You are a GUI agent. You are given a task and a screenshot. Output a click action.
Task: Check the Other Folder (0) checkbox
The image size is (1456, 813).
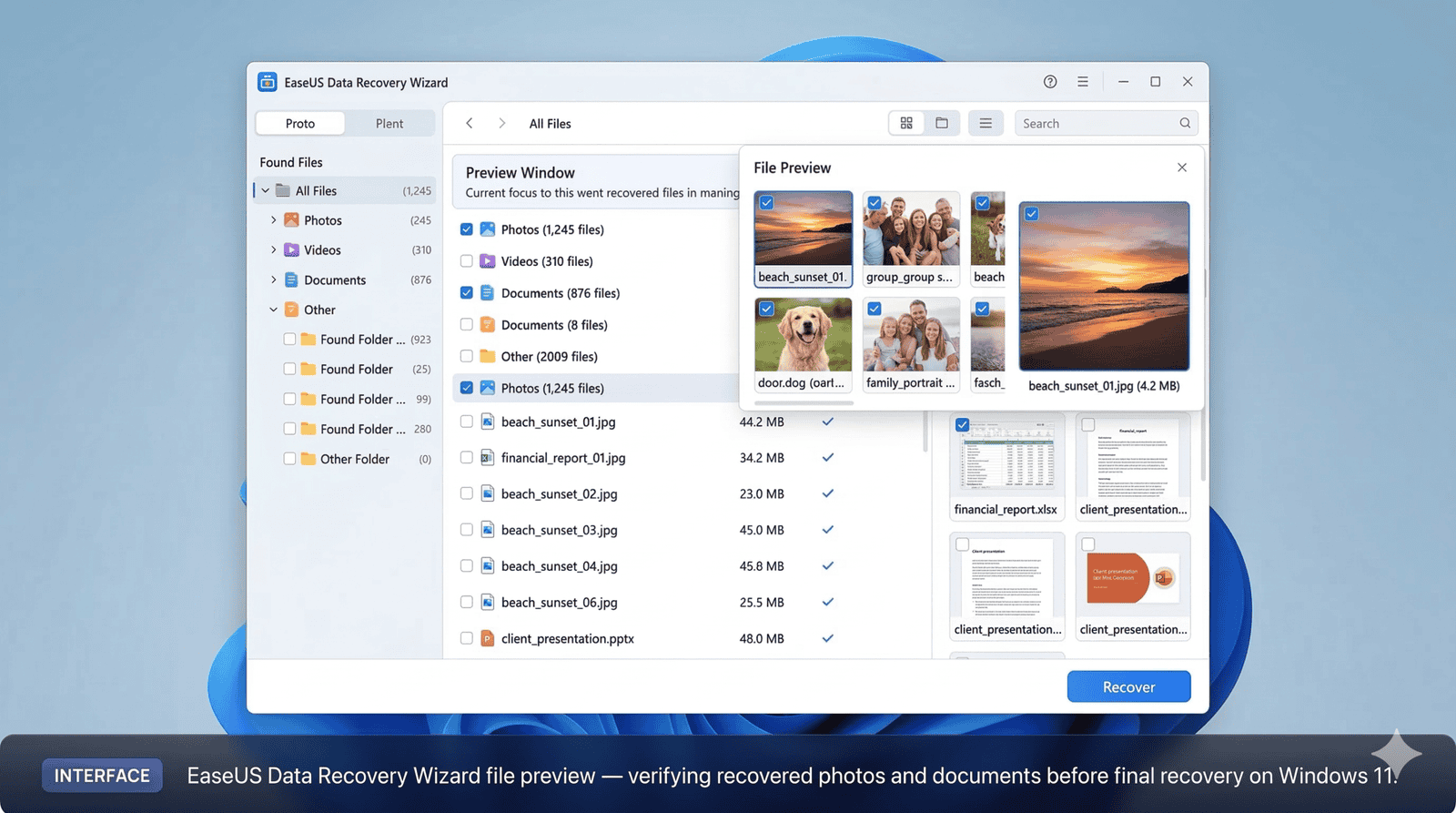289,459
